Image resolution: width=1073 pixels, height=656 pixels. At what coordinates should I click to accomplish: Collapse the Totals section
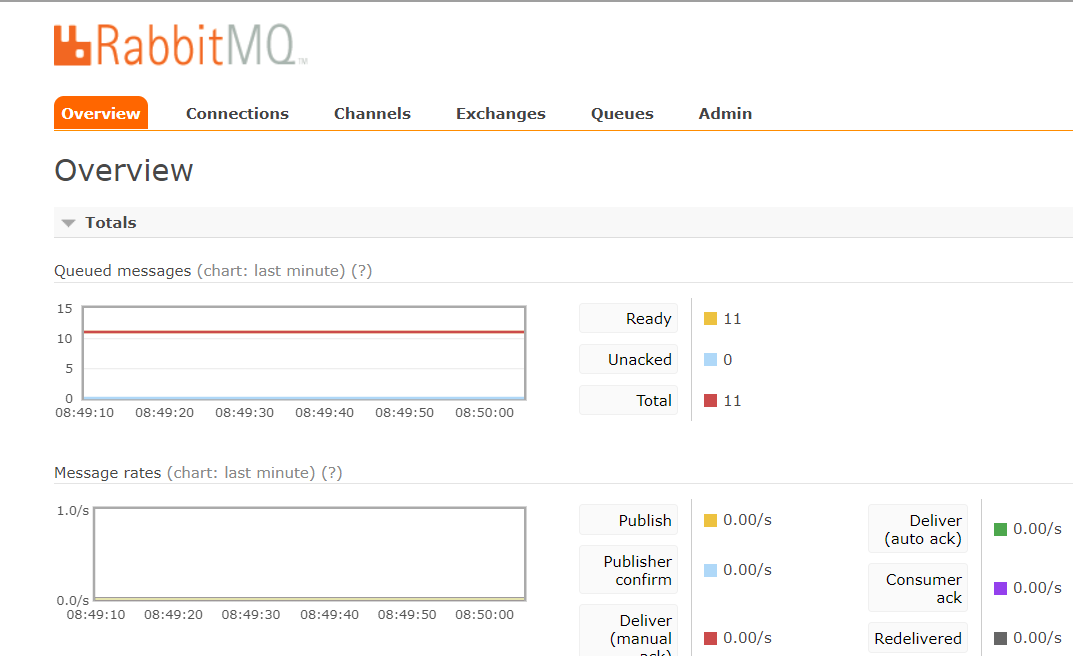67,222
